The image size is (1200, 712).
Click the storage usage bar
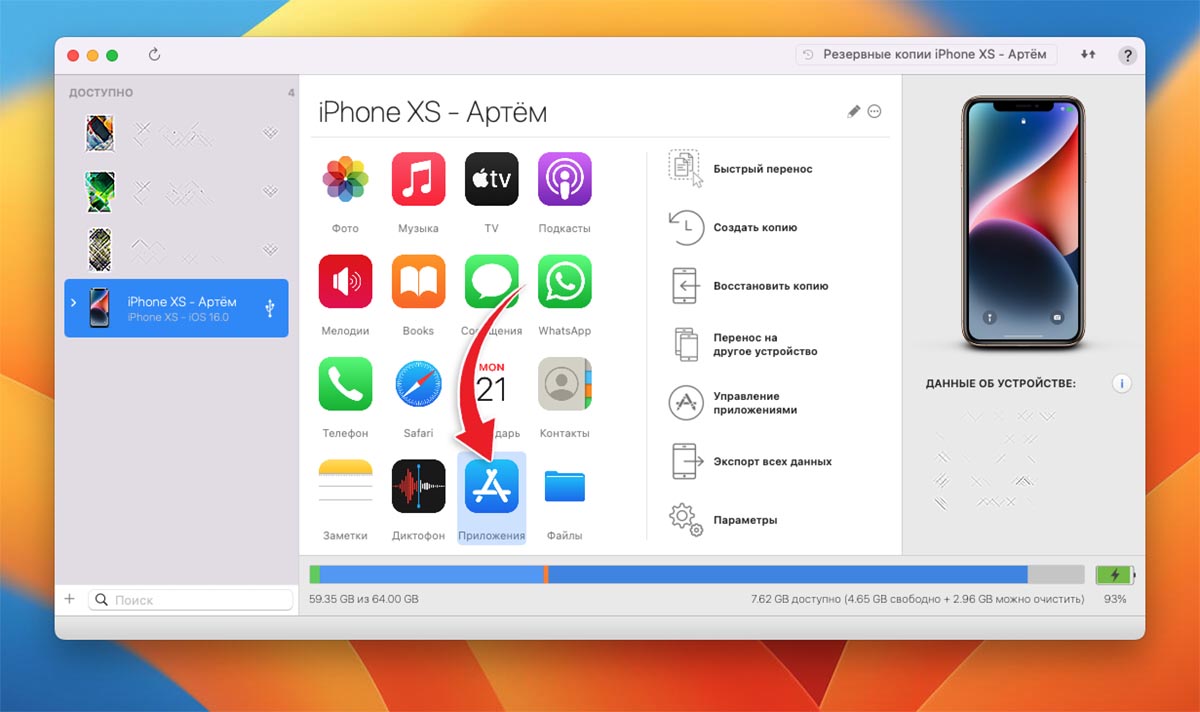697,575
